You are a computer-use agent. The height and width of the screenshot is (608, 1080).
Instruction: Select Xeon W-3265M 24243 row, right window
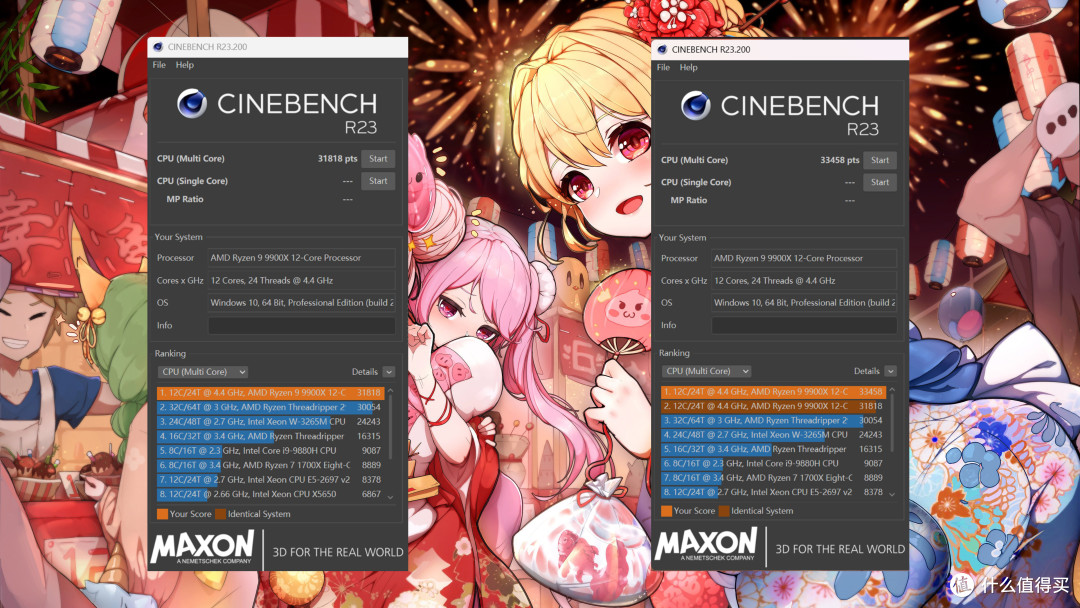pos(773,434)
